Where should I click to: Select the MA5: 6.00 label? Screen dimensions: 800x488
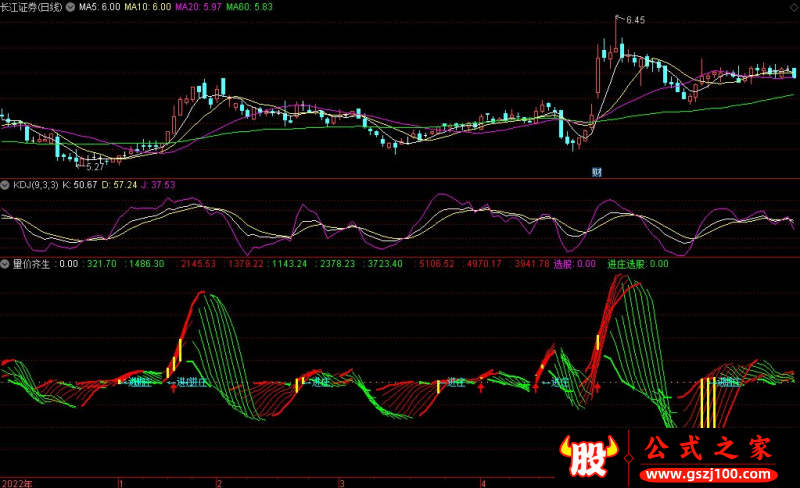pos(99,7)
